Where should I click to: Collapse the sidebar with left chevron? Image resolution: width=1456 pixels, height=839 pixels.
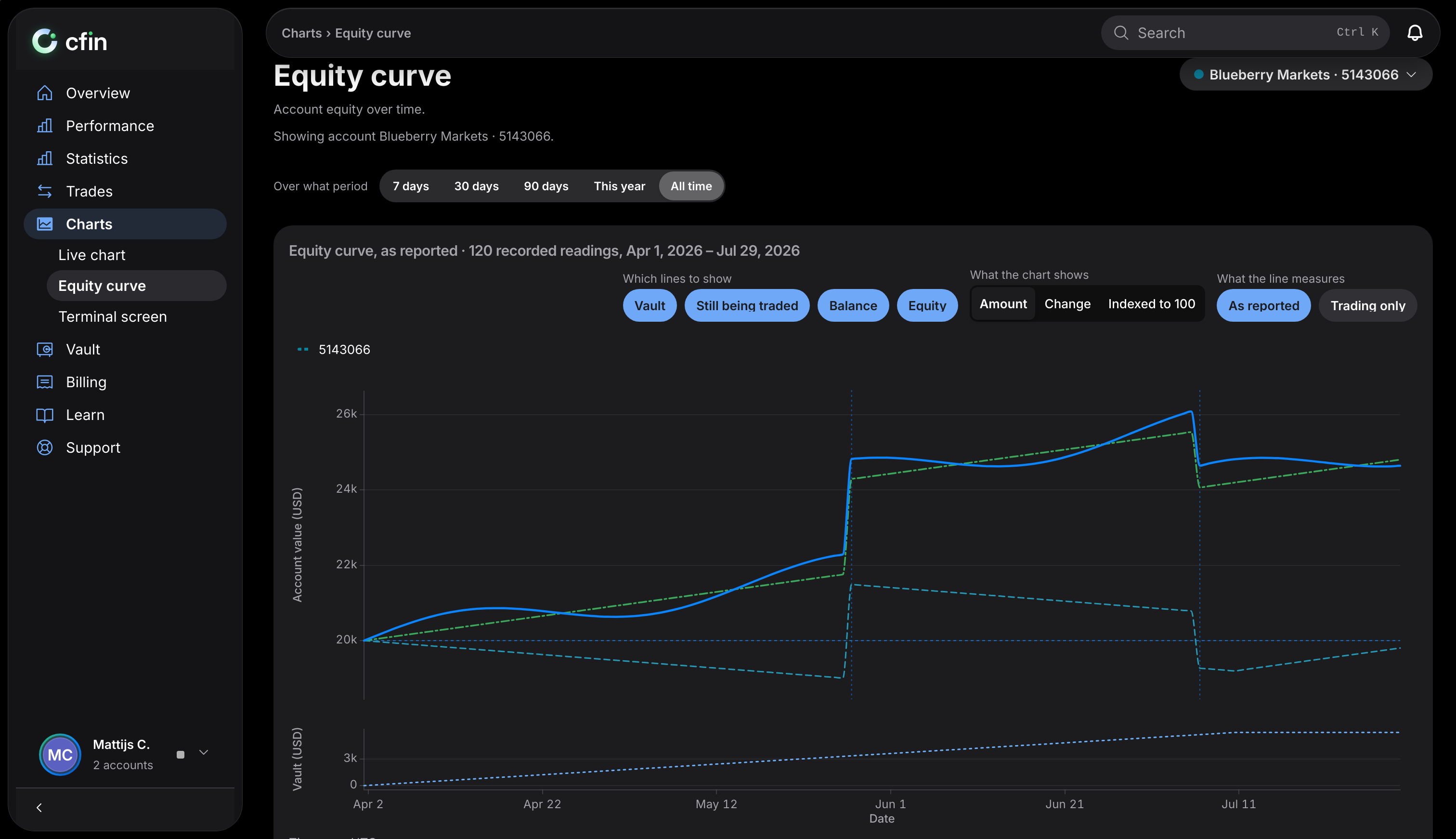39,808
